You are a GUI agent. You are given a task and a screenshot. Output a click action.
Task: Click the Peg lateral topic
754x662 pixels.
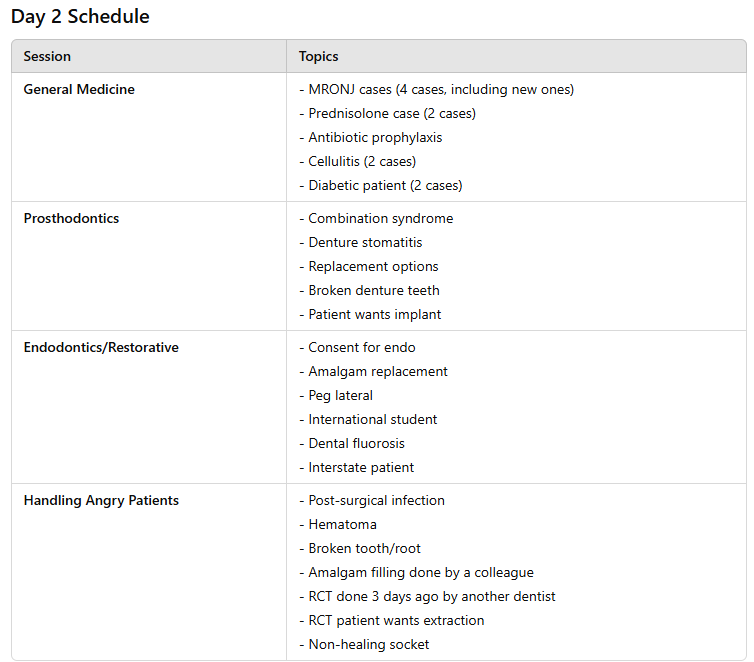click(336, 395)
